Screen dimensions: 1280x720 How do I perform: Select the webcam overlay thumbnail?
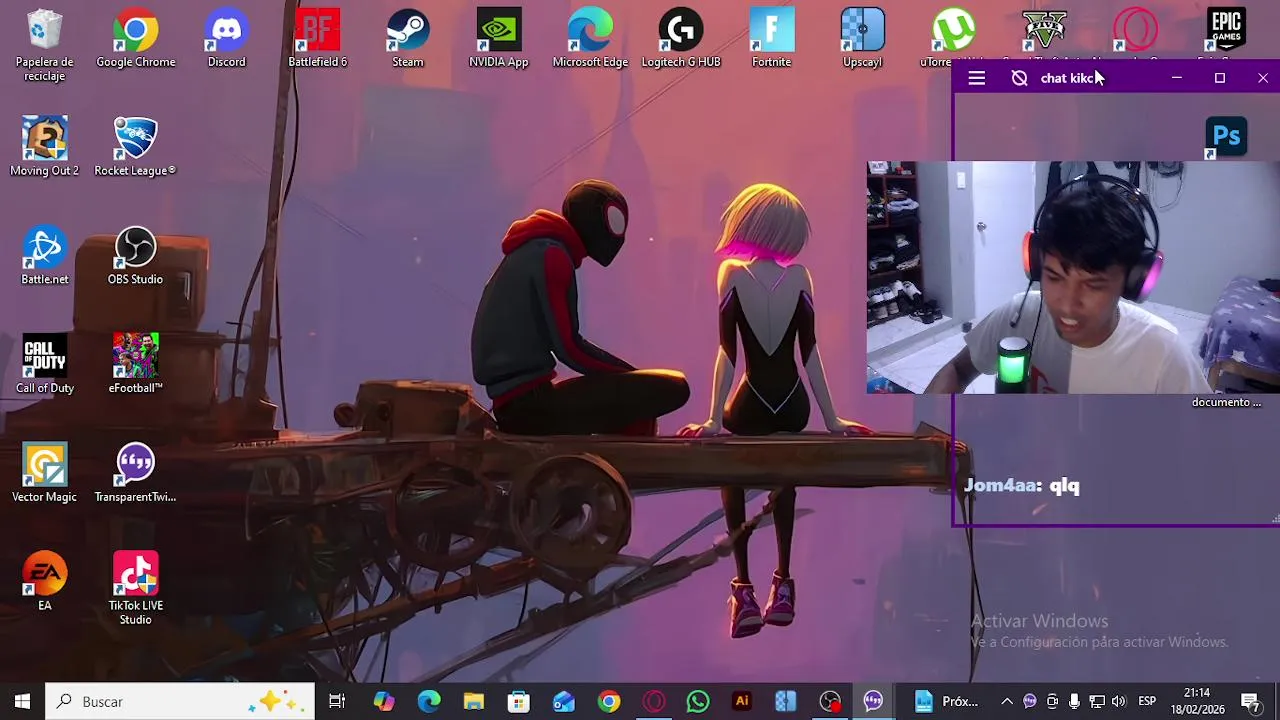click(x=1073, y=278)
